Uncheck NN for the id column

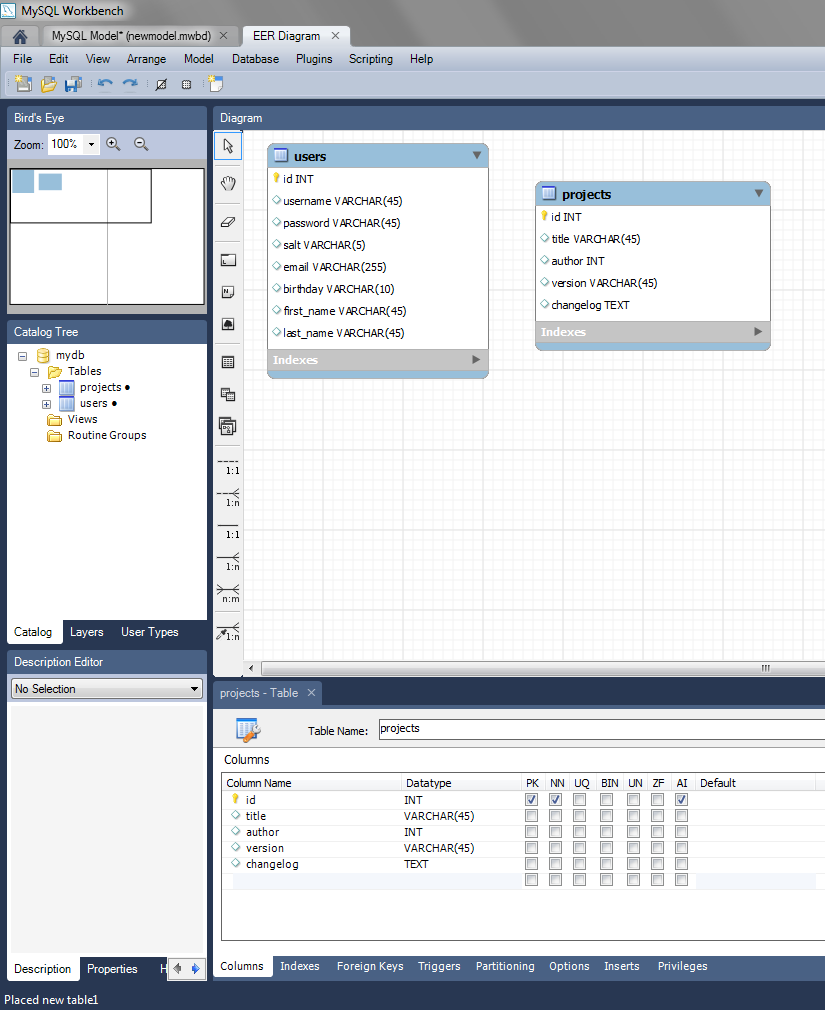click(x=555, y=799)
